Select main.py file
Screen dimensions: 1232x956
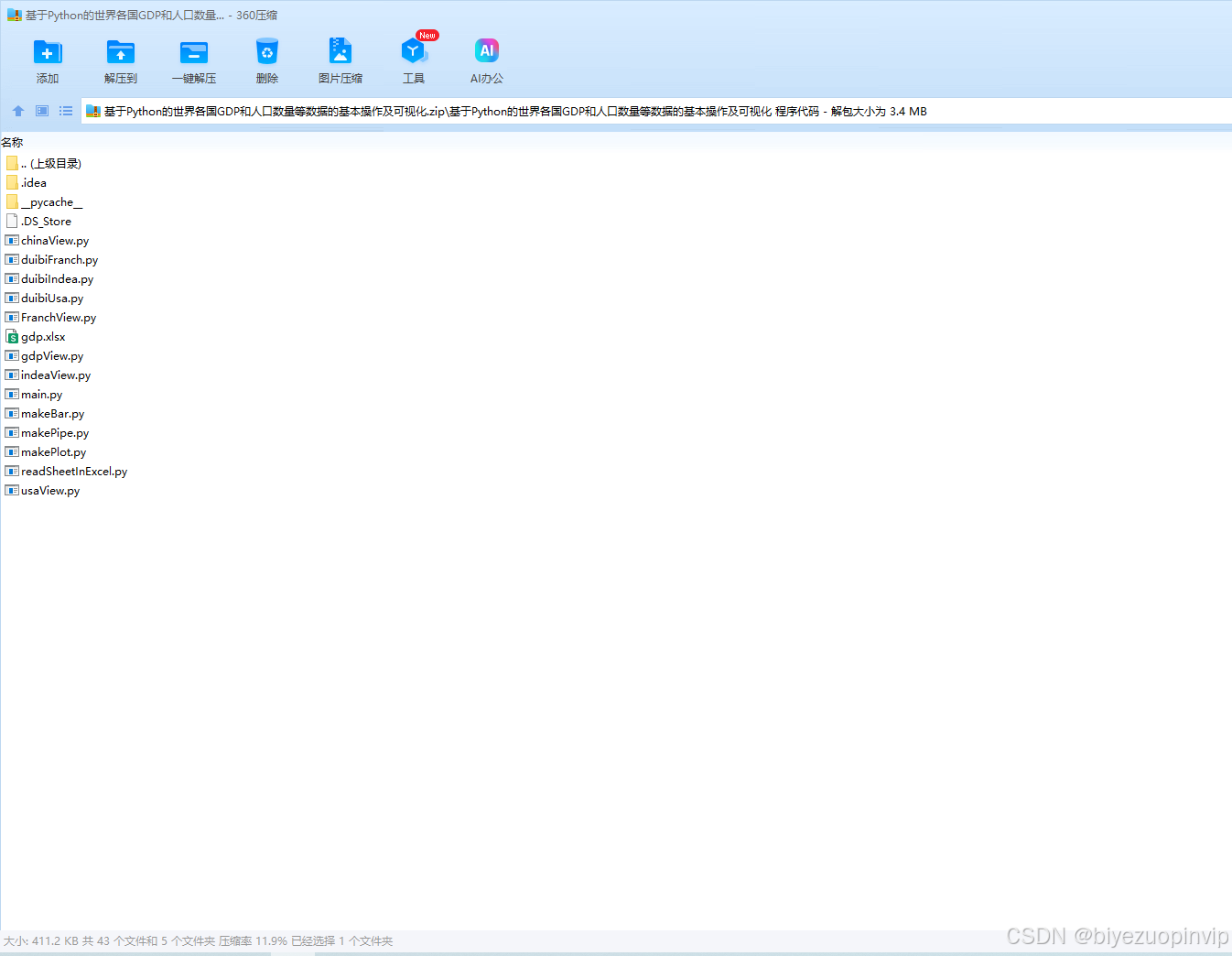click(35, 394)
